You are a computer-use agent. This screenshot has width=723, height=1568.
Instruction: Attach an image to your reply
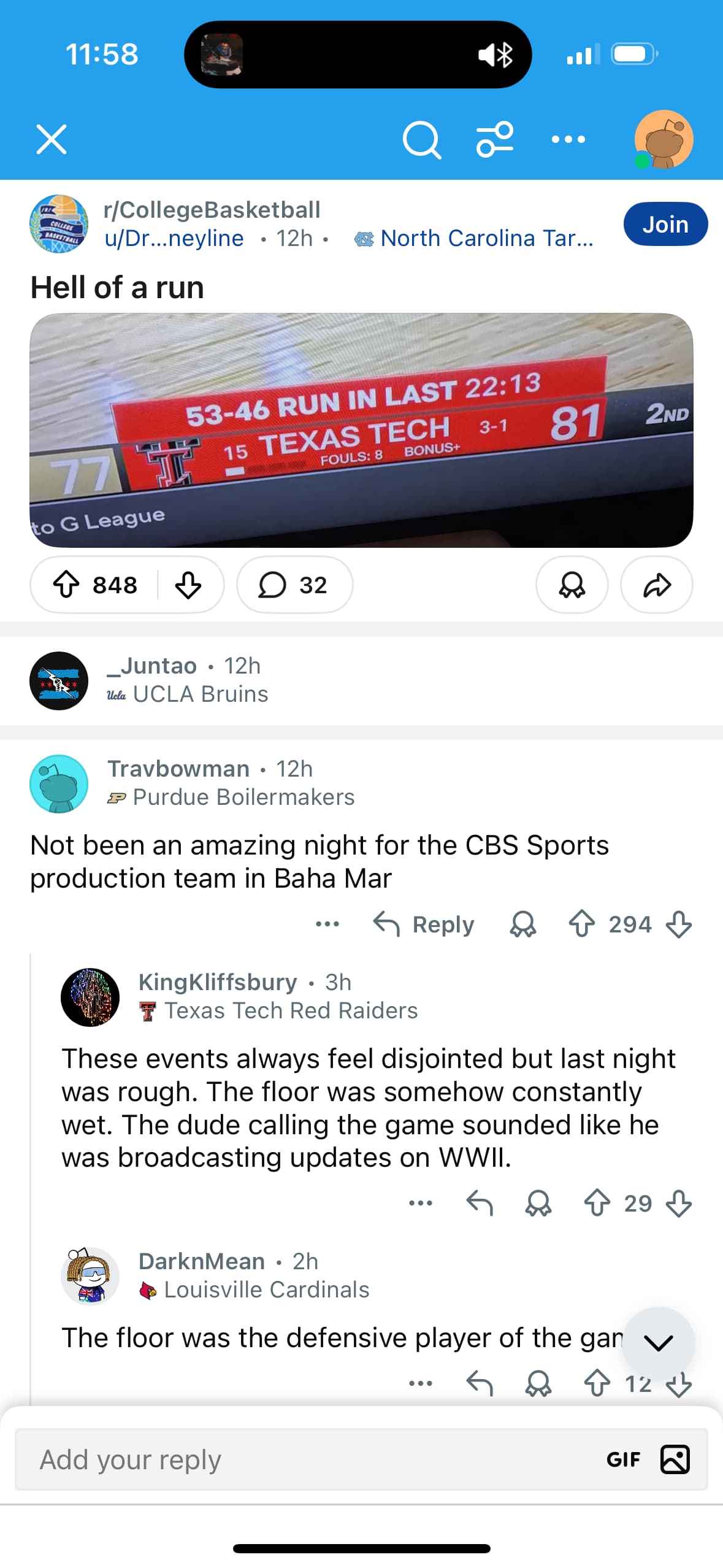pos(675,1459)
